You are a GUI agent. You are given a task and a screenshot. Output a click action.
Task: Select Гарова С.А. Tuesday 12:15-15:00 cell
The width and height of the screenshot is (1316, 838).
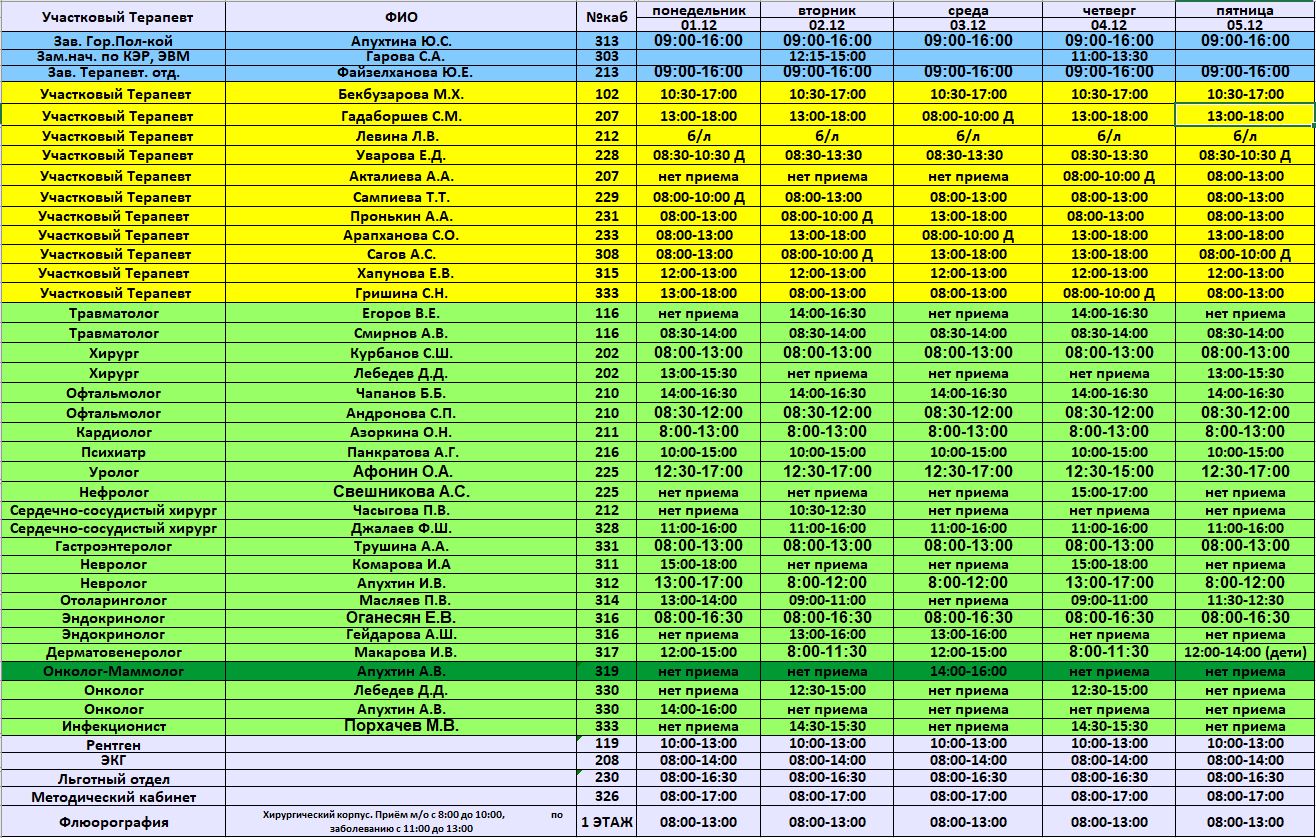pos(825,57)
